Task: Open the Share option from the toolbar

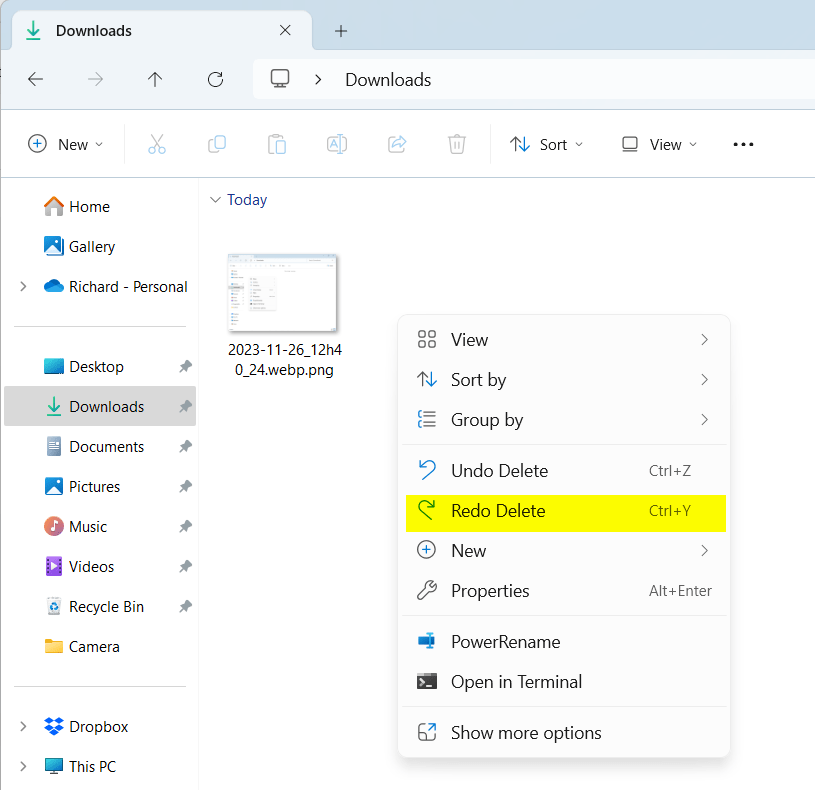Action: tap(396, 144)
